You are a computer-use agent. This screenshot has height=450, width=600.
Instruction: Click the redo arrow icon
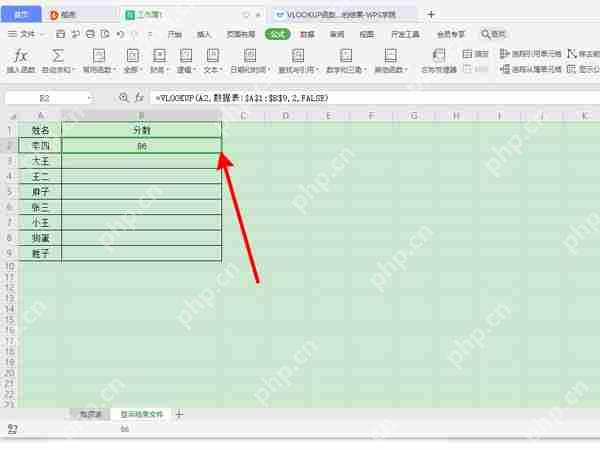pyautogui.click(x=134, y=34)
